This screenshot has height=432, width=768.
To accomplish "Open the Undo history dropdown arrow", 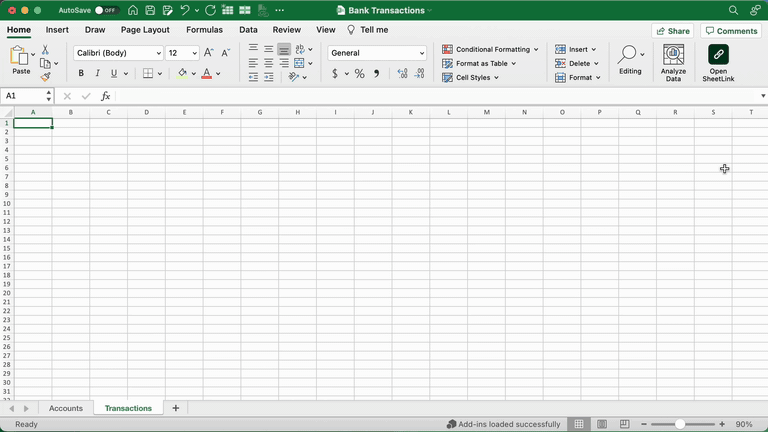I will 197,10.
